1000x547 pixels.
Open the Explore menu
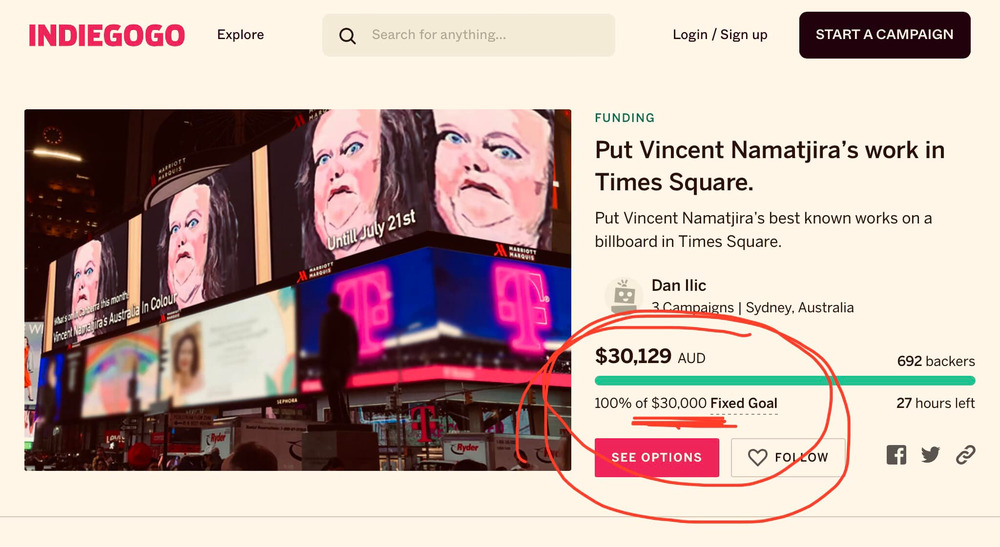point(240,35)
